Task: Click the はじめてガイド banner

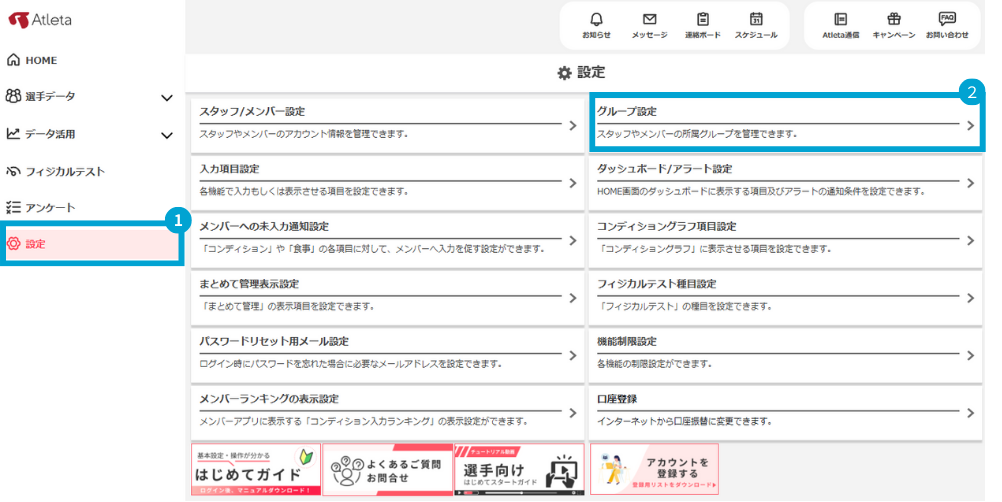Action: point(255,470)
